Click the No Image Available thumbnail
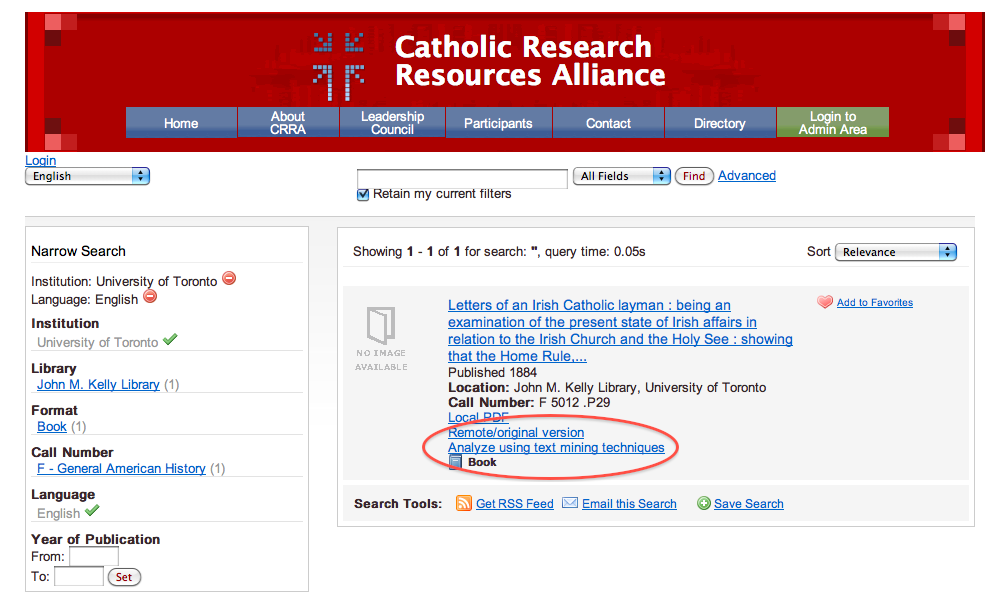Viewport: 999px width, 605px height. [380, 331]
